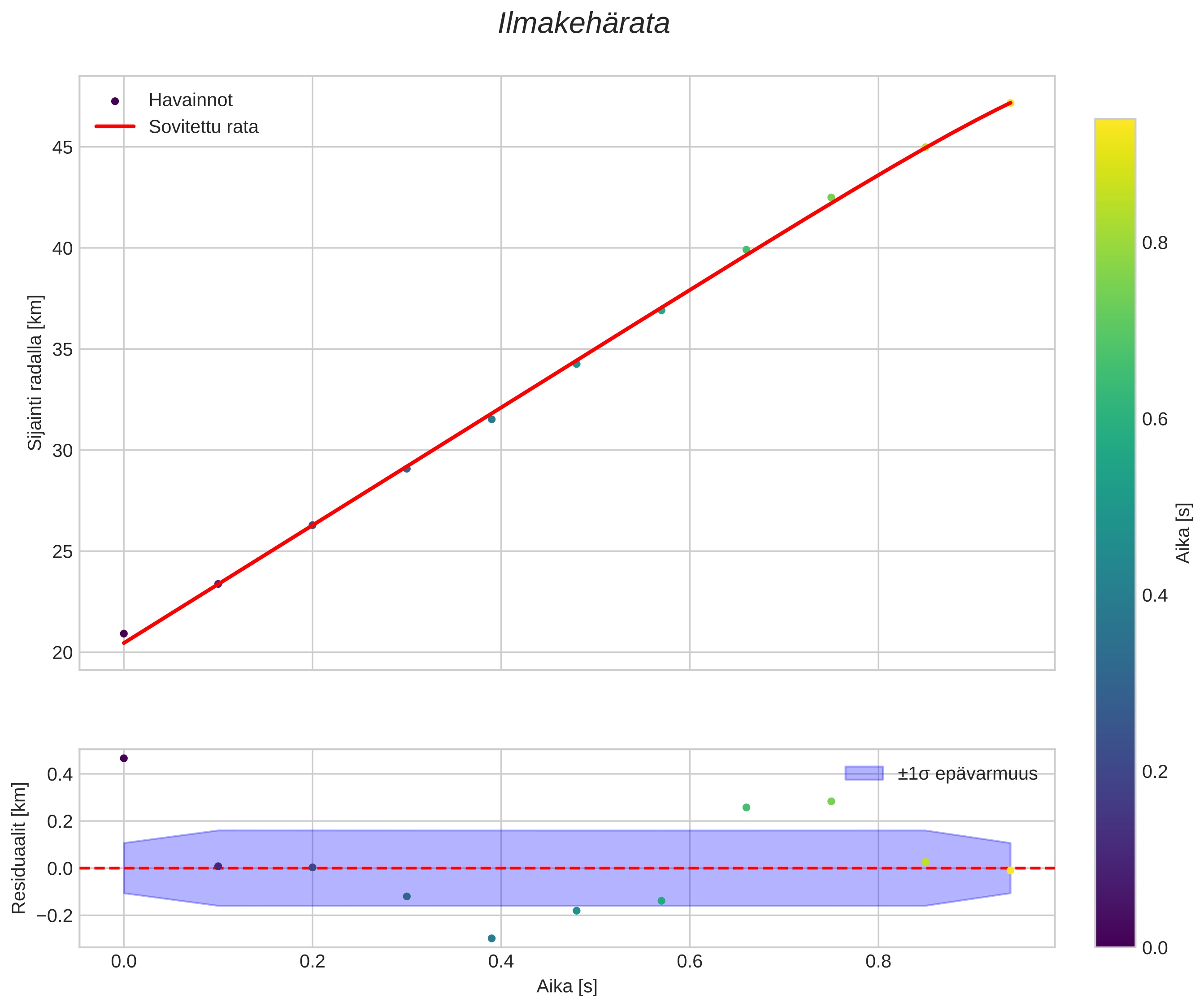Click the Havainnot legend marker dot
This screenshot has height=1007, width=1204.
(x=115, y=101)
